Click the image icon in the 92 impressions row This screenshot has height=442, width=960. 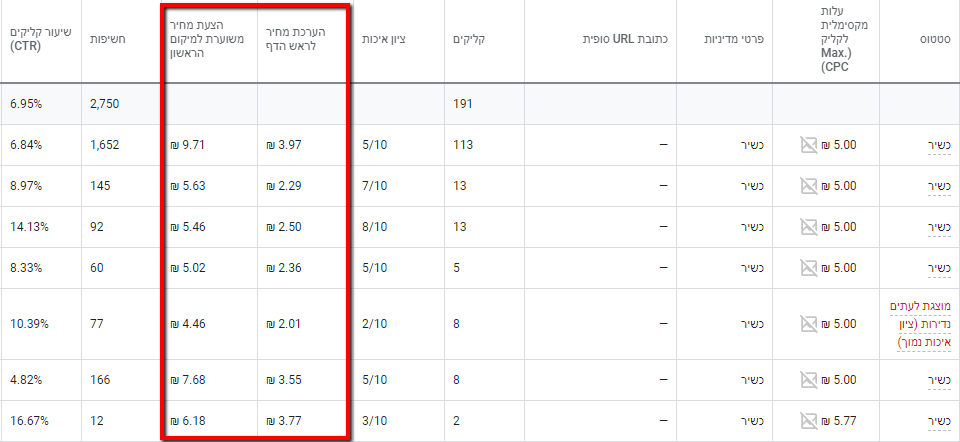point(809,227)
